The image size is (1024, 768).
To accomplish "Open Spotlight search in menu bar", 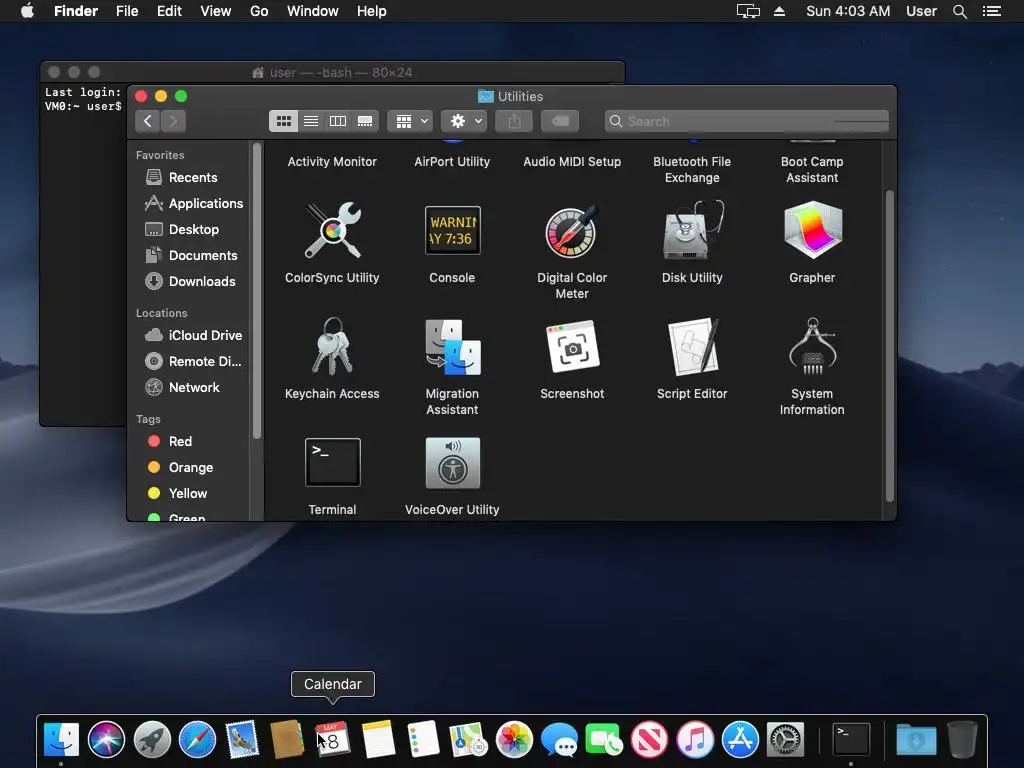I will click(x=959, y=11).
